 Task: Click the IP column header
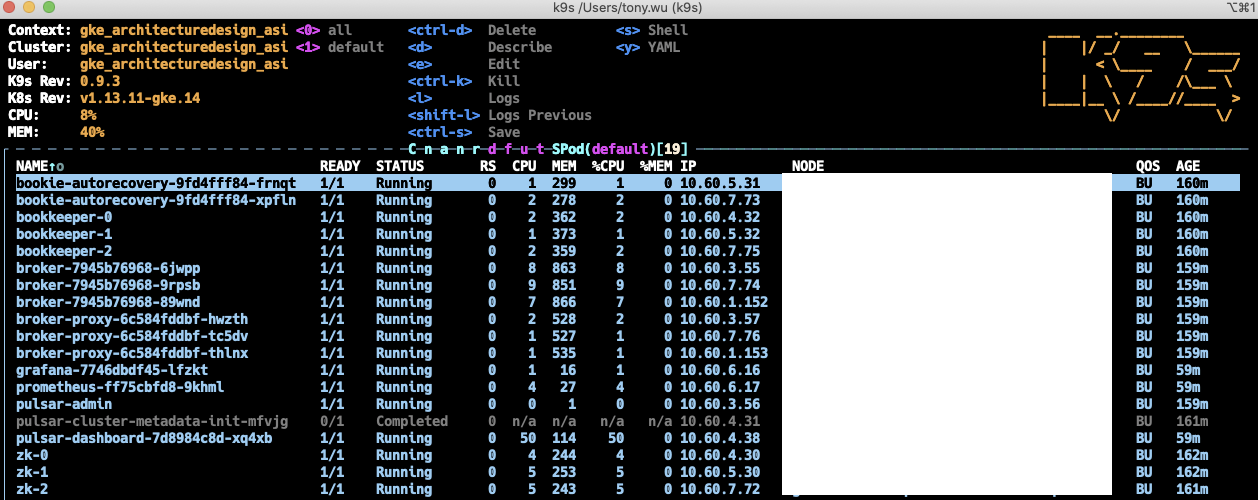point(688,166)
